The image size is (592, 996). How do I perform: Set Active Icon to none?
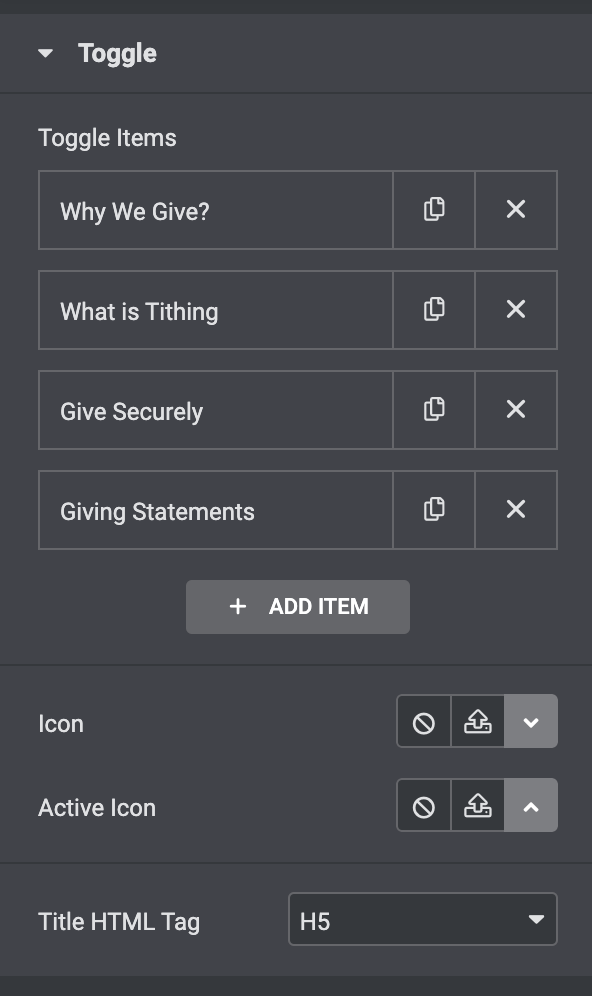pyautogui.click(x=424, y=805)
